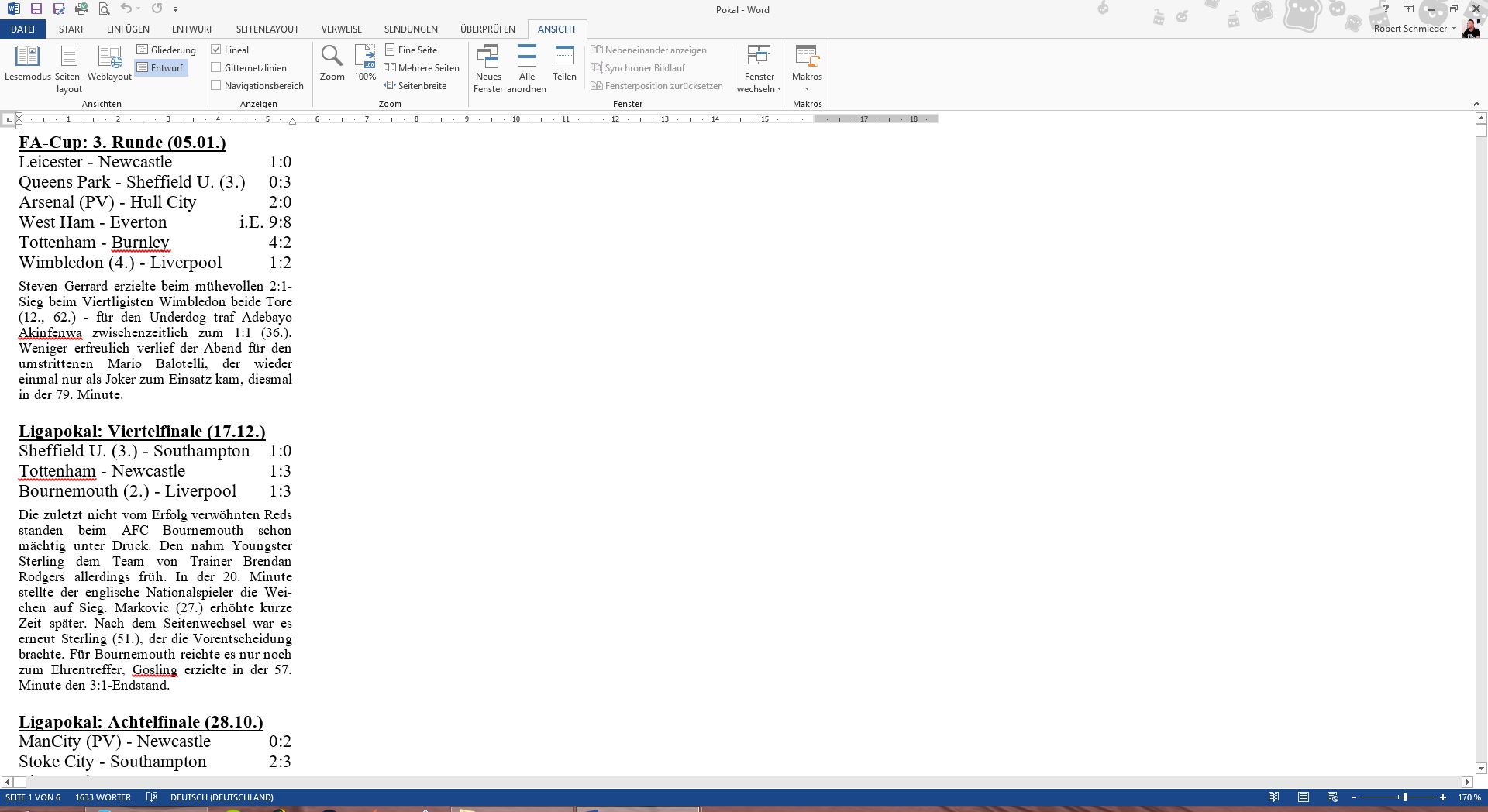Open spelling check icon in status bar

coord(152,797)
